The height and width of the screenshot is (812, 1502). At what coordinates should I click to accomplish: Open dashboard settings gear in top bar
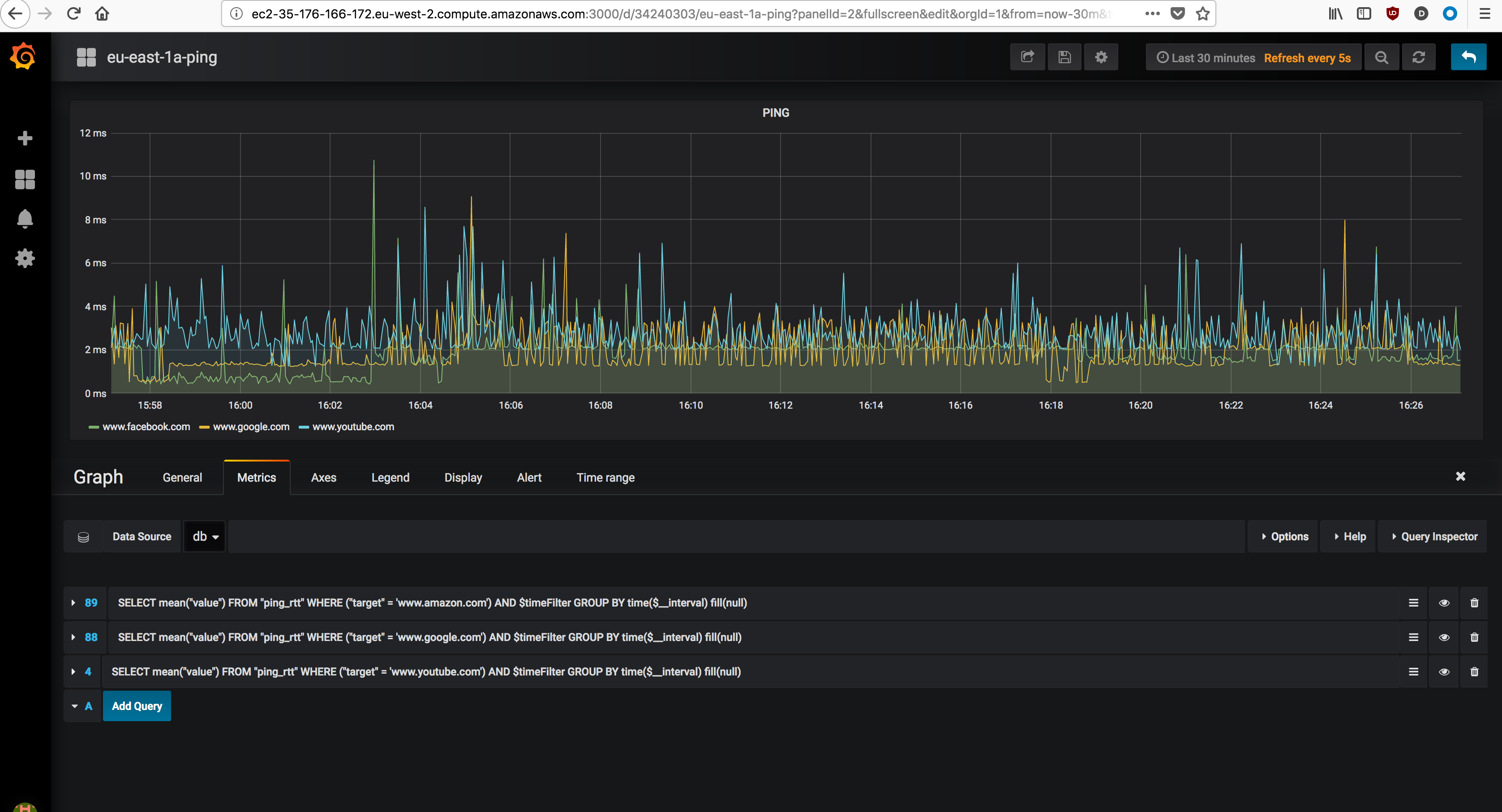(x=1101, y=57)
